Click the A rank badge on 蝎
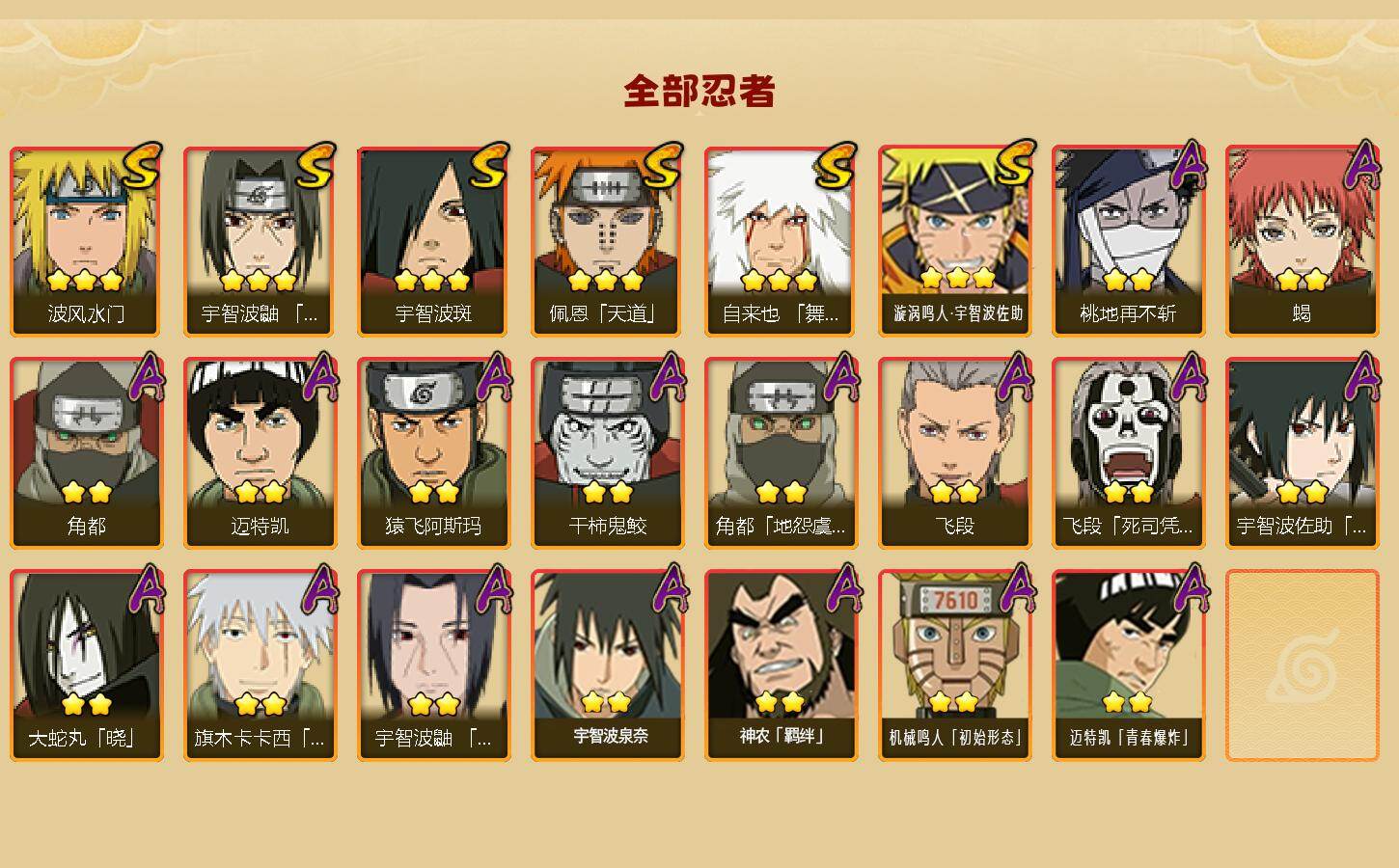The height and width of the screenshot is (868, 1399). pyautogui.click(x=1360, y=166)
